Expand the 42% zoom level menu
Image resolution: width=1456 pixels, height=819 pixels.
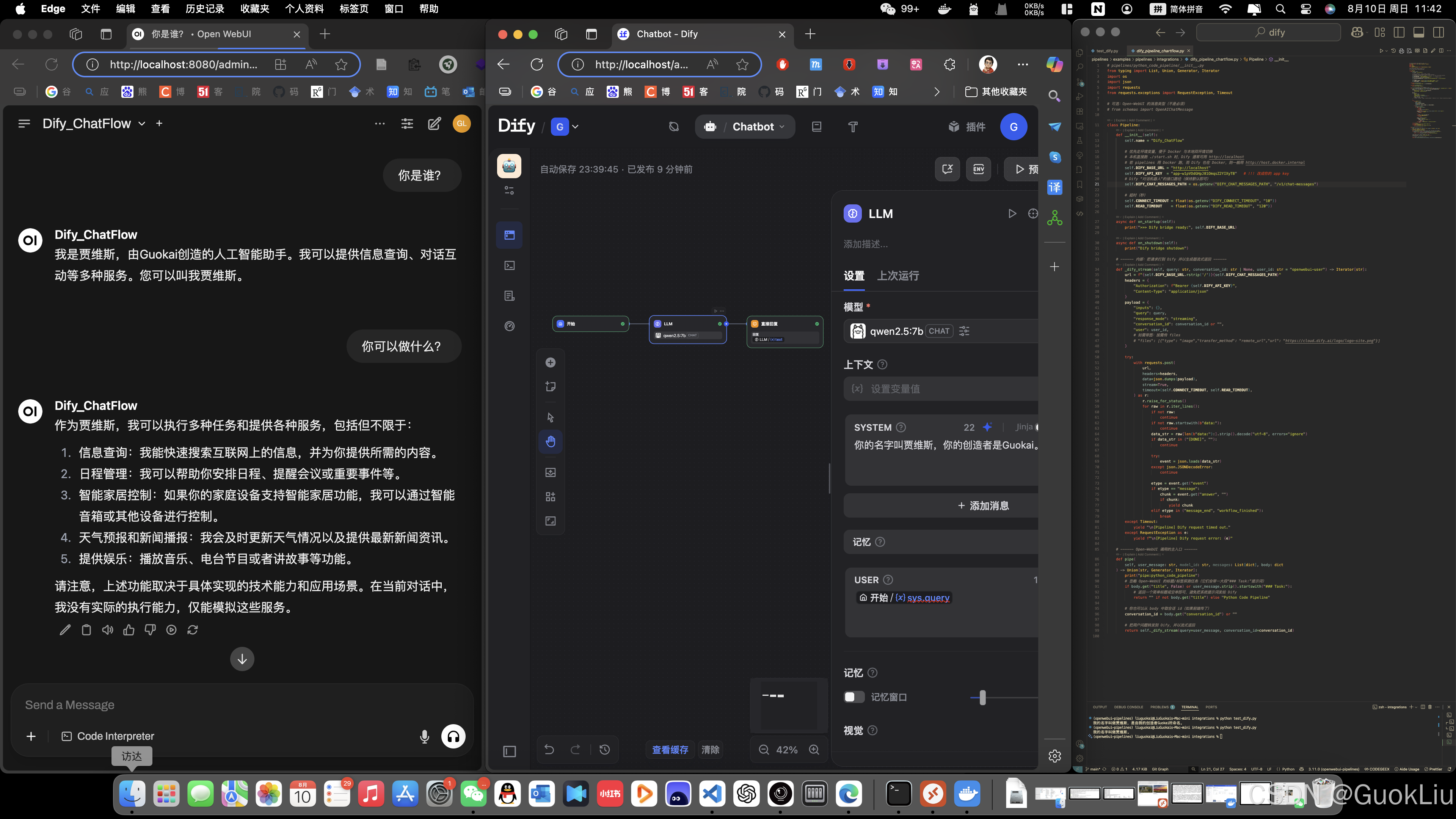(x=787, y=750)
